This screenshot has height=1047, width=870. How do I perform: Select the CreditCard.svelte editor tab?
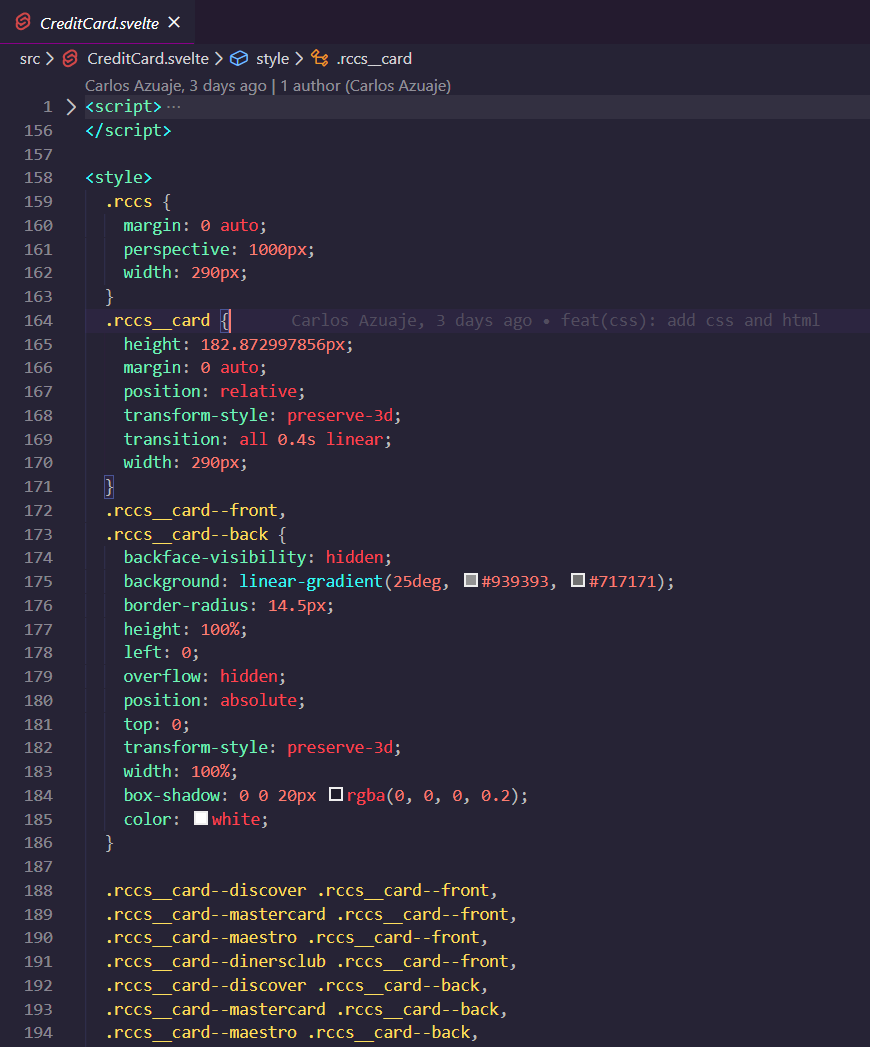[x=97, y=23]
